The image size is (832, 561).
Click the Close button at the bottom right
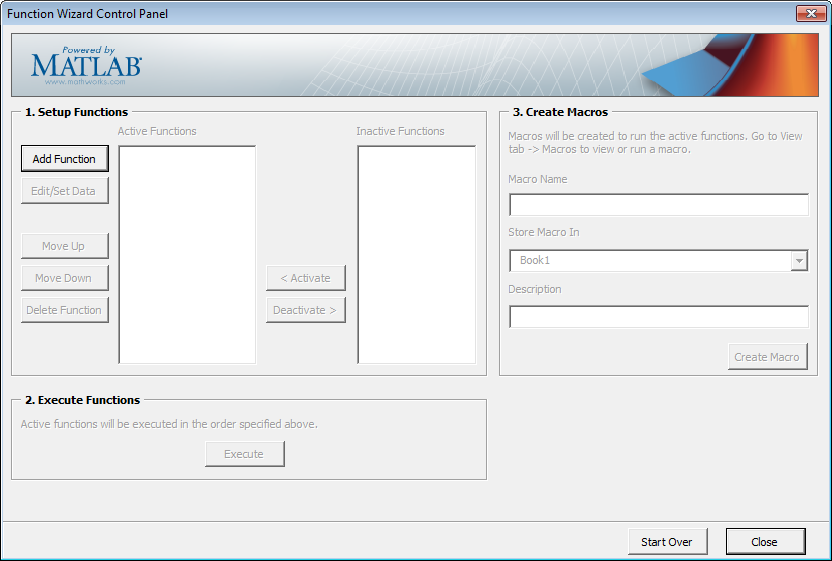point(766,541)
